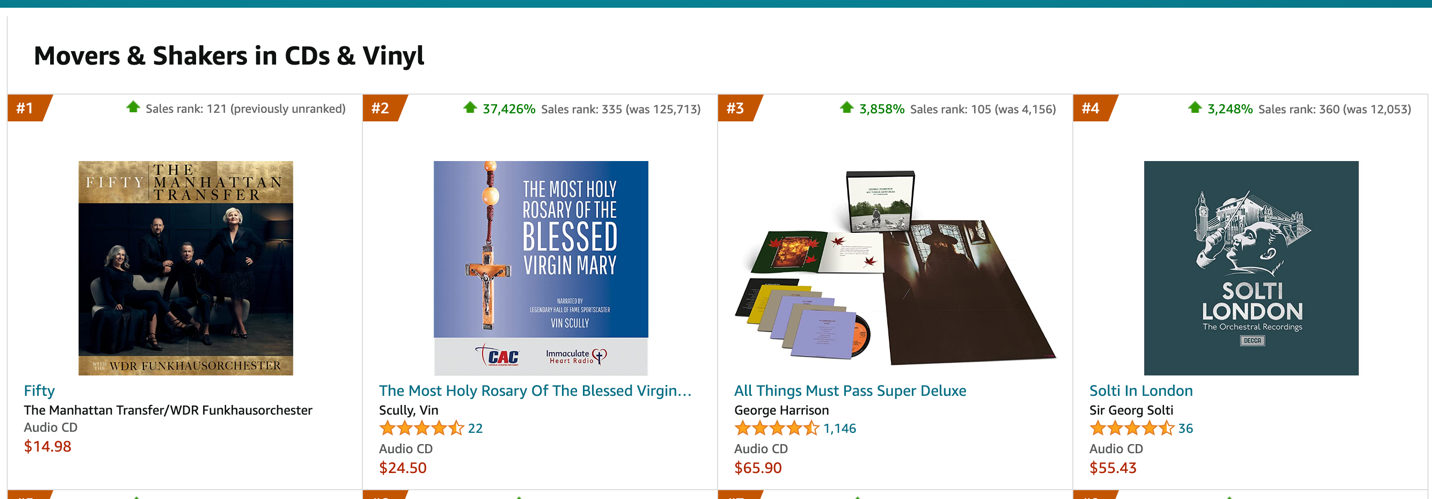The height and width of the screenshot is (499, 1432).
Task: Open the "Fifty" product title link
Action: (x=39, y=391)
